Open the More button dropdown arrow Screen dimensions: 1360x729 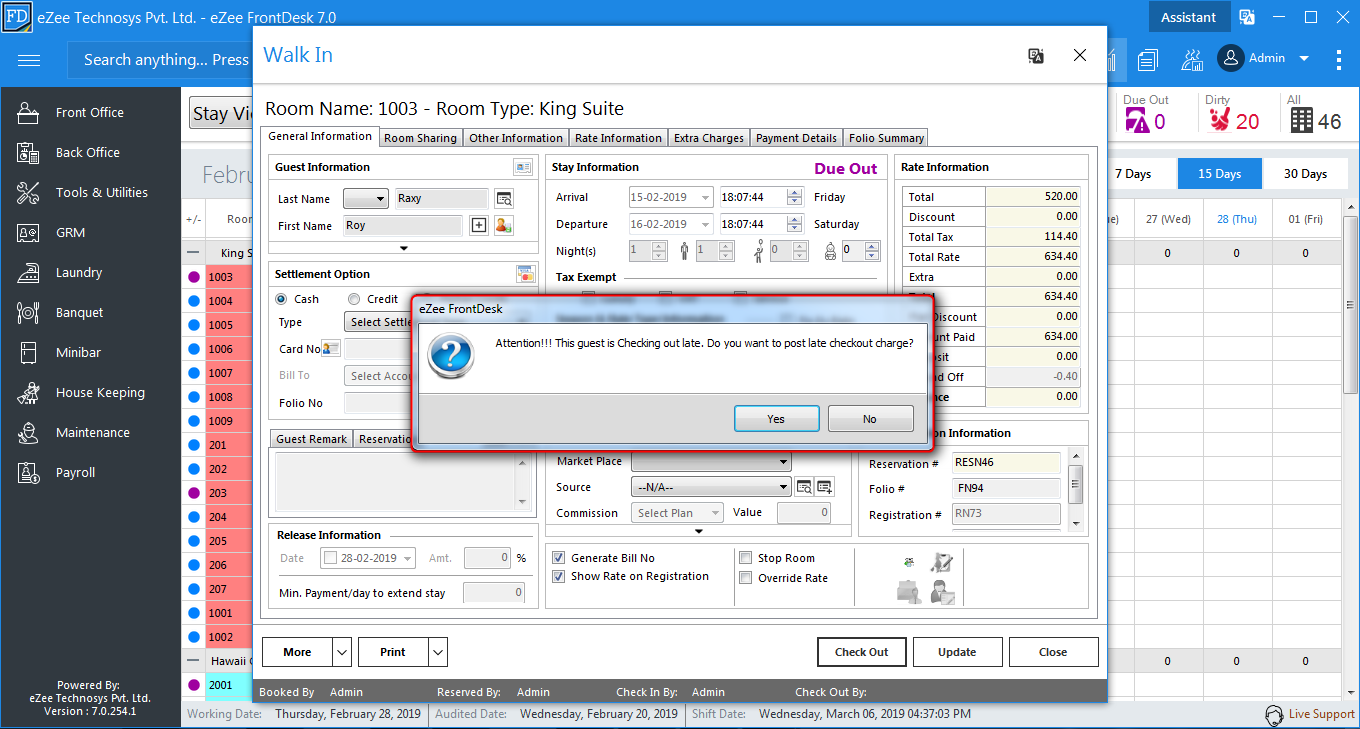click(x=342, y=652)
